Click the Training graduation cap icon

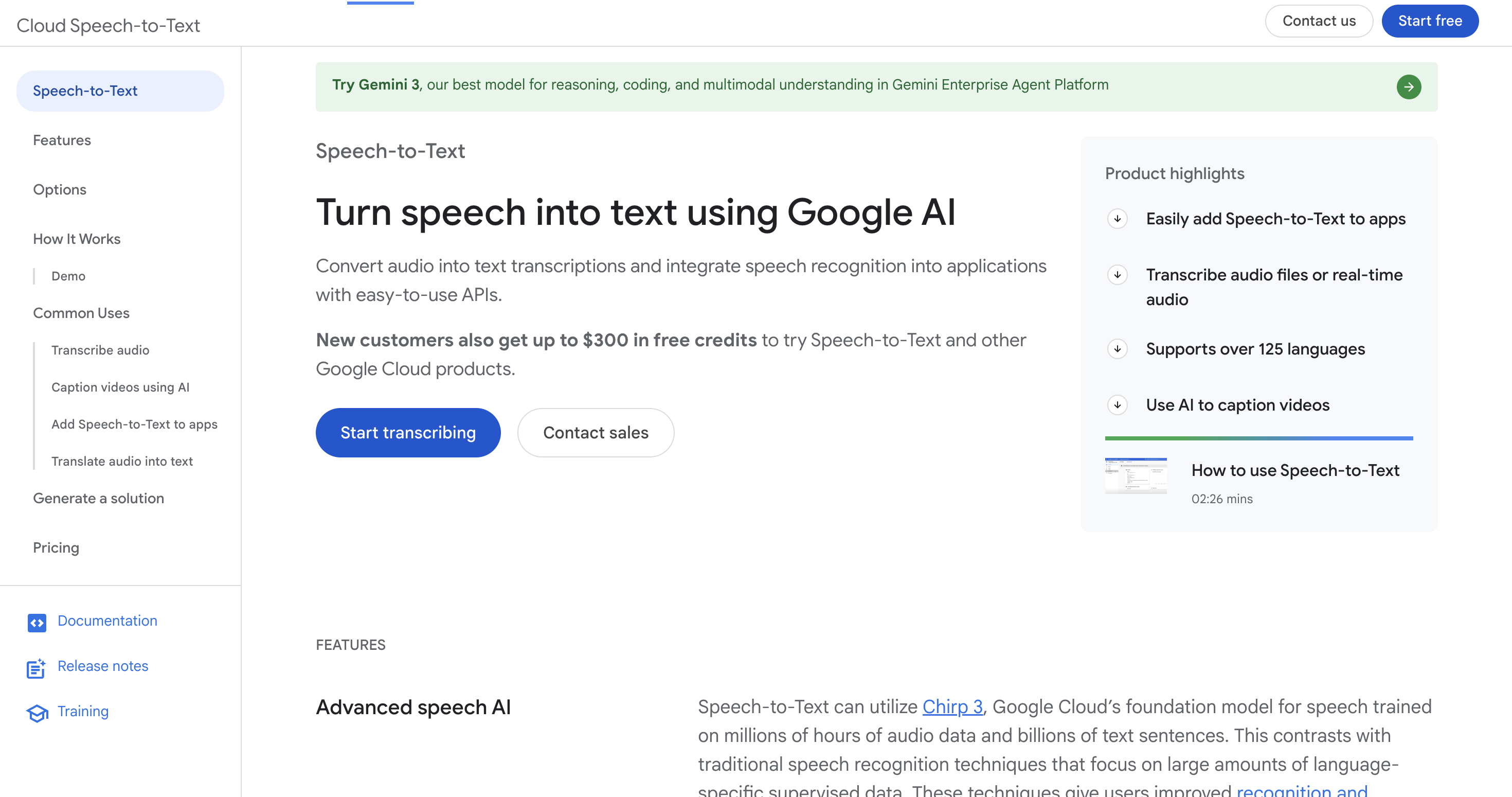tap(37, 713)
